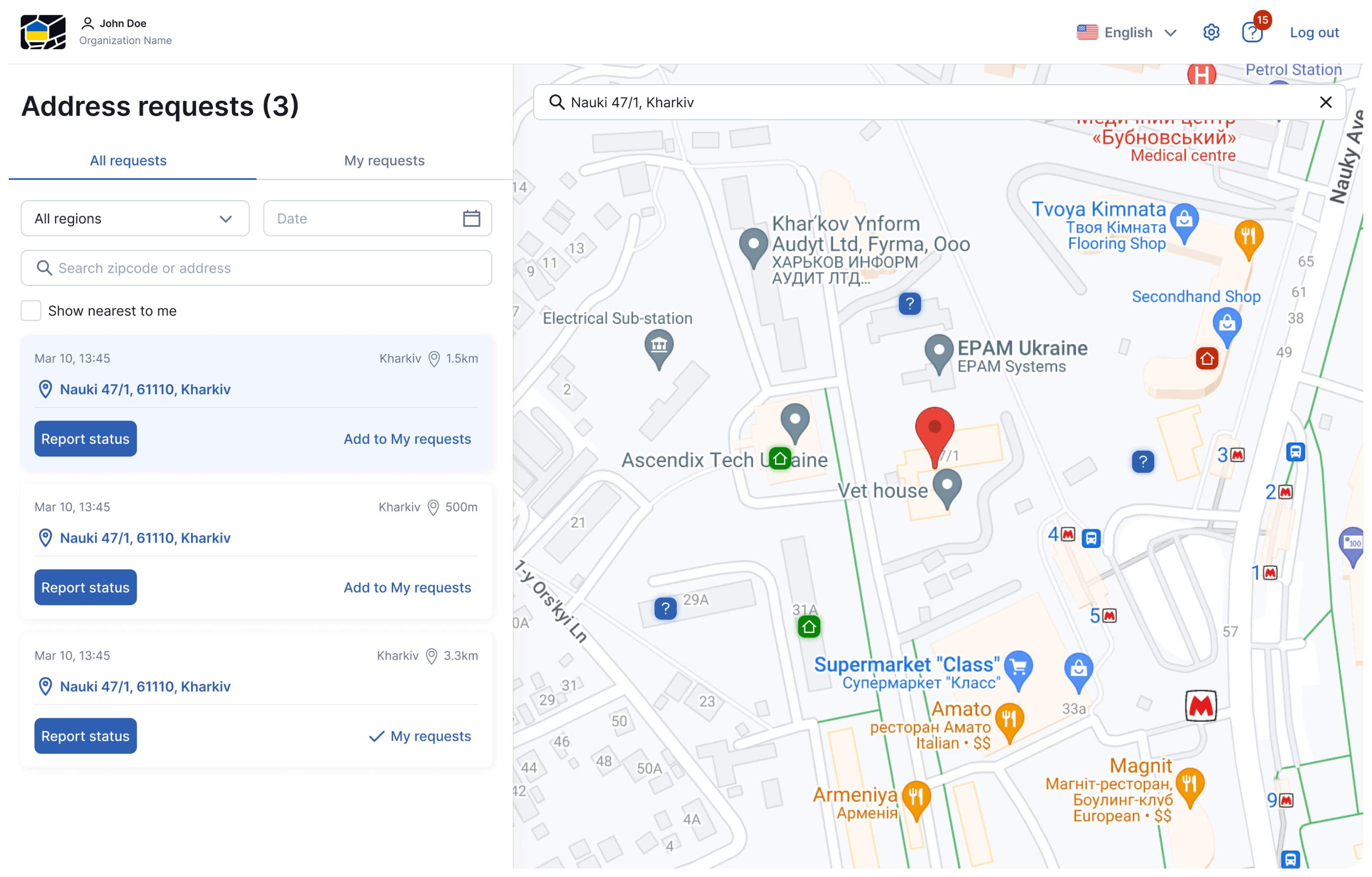Screen dimensions: 1372x877
Task: Toggle checked My requests on third card
Action: coord(420,736)
